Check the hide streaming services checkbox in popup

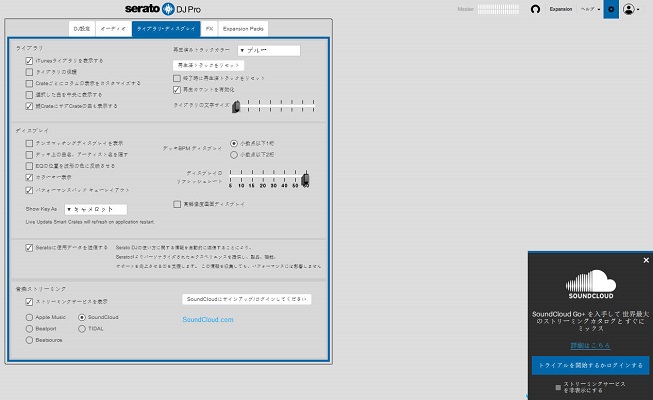point(558,388)
